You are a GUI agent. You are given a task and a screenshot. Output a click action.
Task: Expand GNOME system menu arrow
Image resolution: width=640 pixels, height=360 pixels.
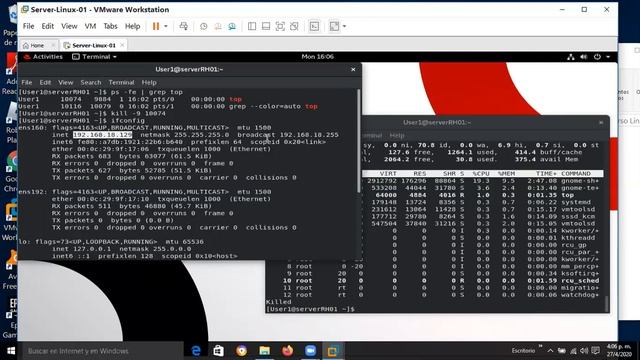[608, 57]
